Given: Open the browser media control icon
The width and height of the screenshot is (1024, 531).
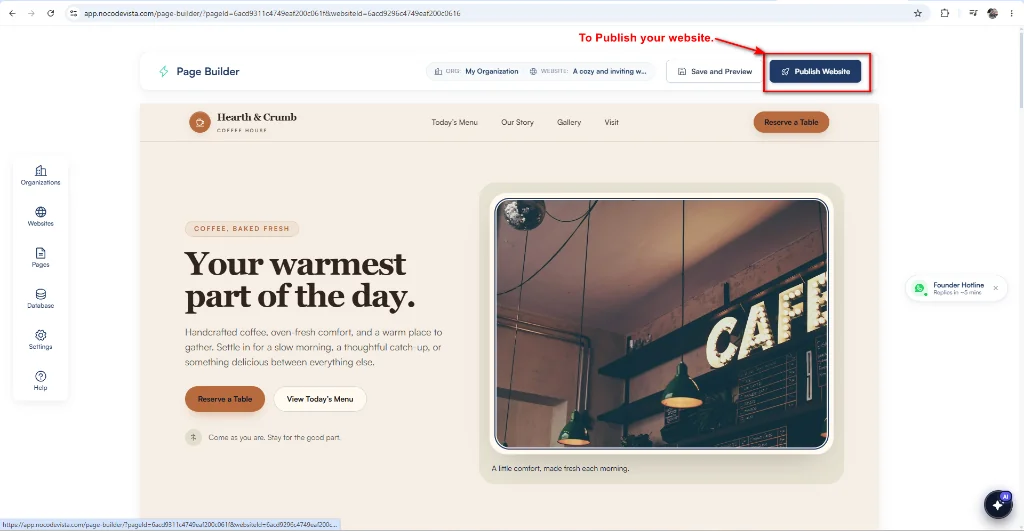Looking at the screenshot, I should click(973, 13).
